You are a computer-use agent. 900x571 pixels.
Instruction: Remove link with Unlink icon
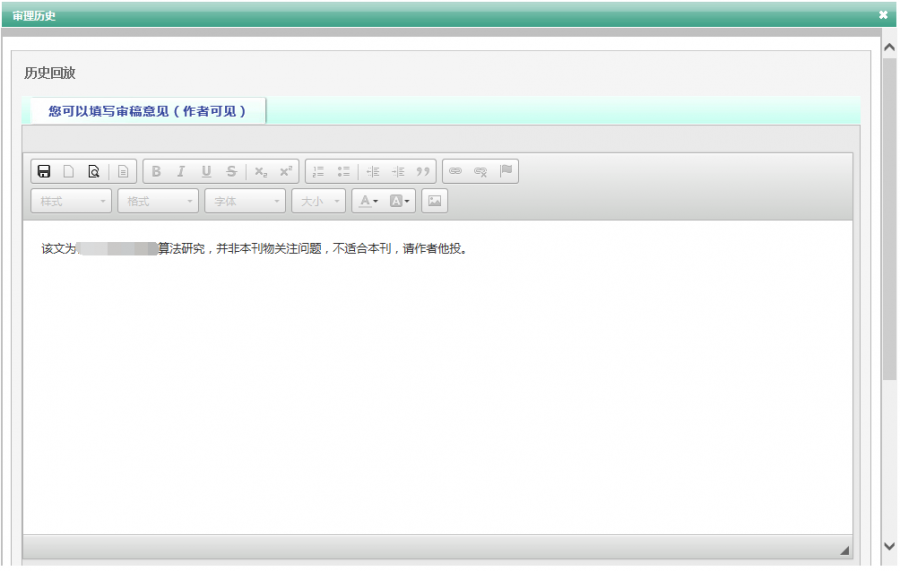[480, 171]
